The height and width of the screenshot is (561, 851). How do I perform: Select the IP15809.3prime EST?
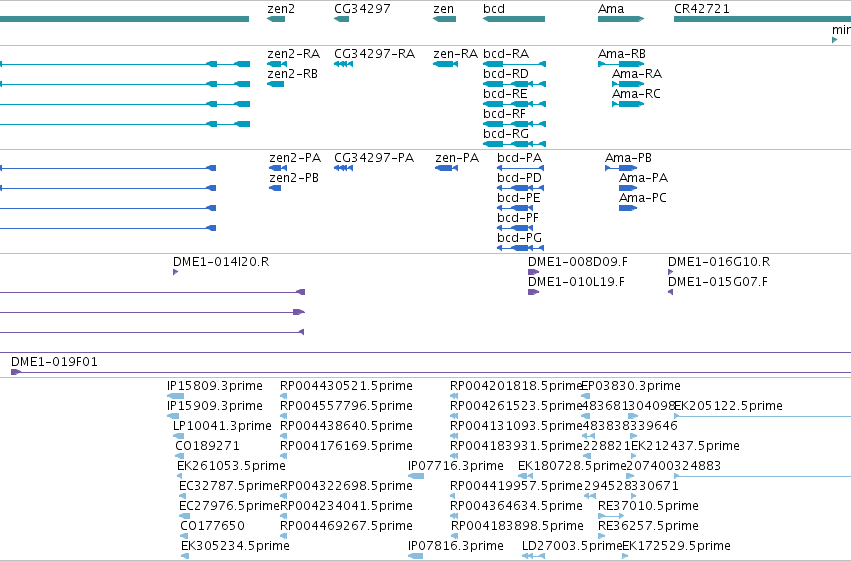pos(176,396)
